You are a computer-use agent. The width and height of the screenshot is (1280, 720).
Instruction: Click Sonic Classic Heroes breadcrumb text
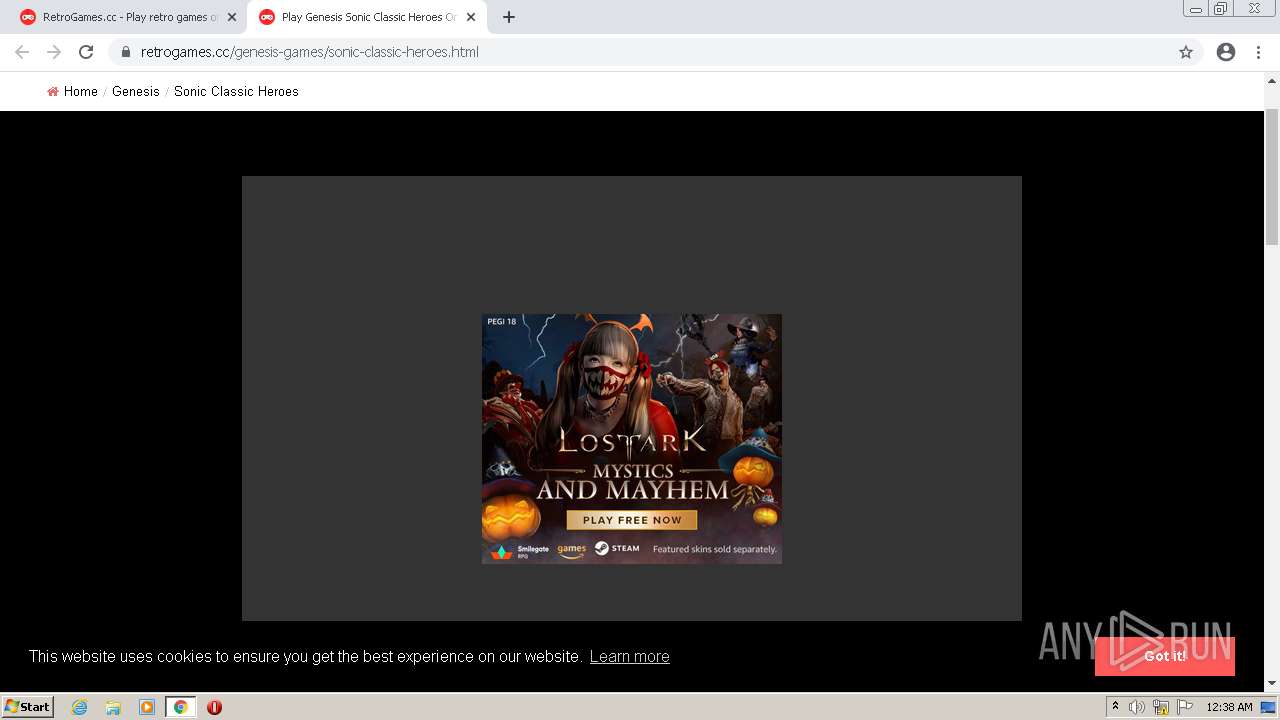(236, 91)
